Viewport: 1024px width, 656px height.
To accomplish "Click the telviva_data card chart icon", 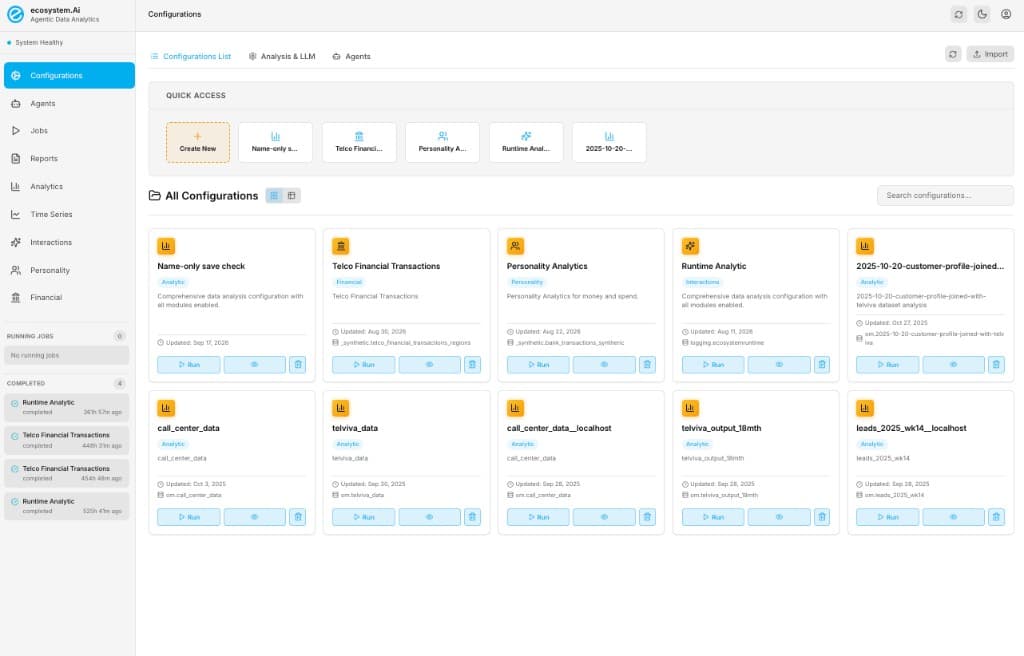I will point(341,408).
